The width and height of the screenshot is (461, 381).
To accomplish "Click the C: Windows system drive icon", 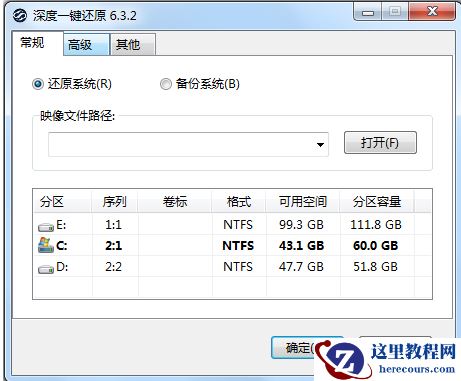I will [x=46, y=245].
